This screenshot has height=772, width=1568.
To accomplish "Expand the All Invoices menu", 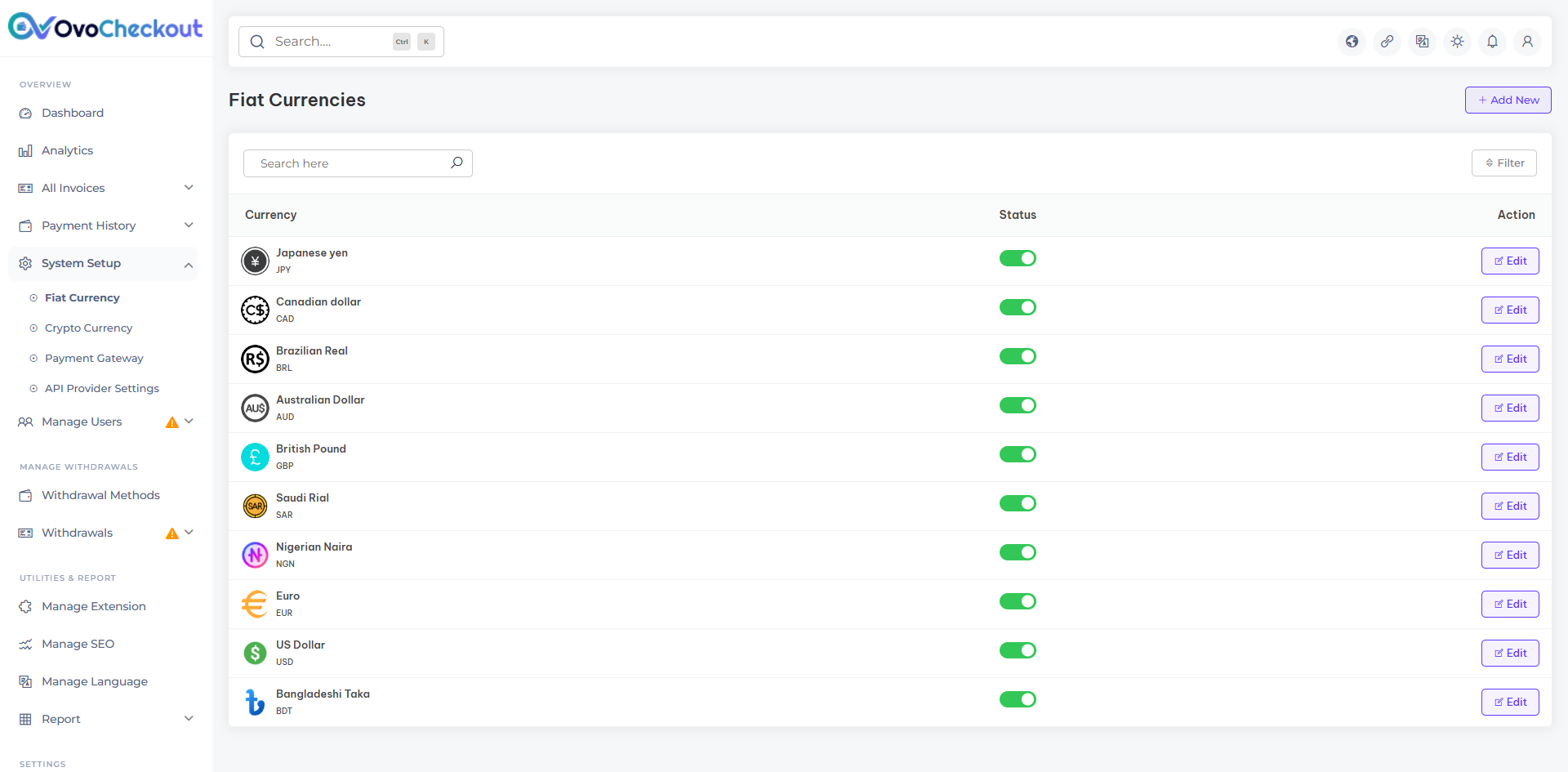I will point(106,188).
